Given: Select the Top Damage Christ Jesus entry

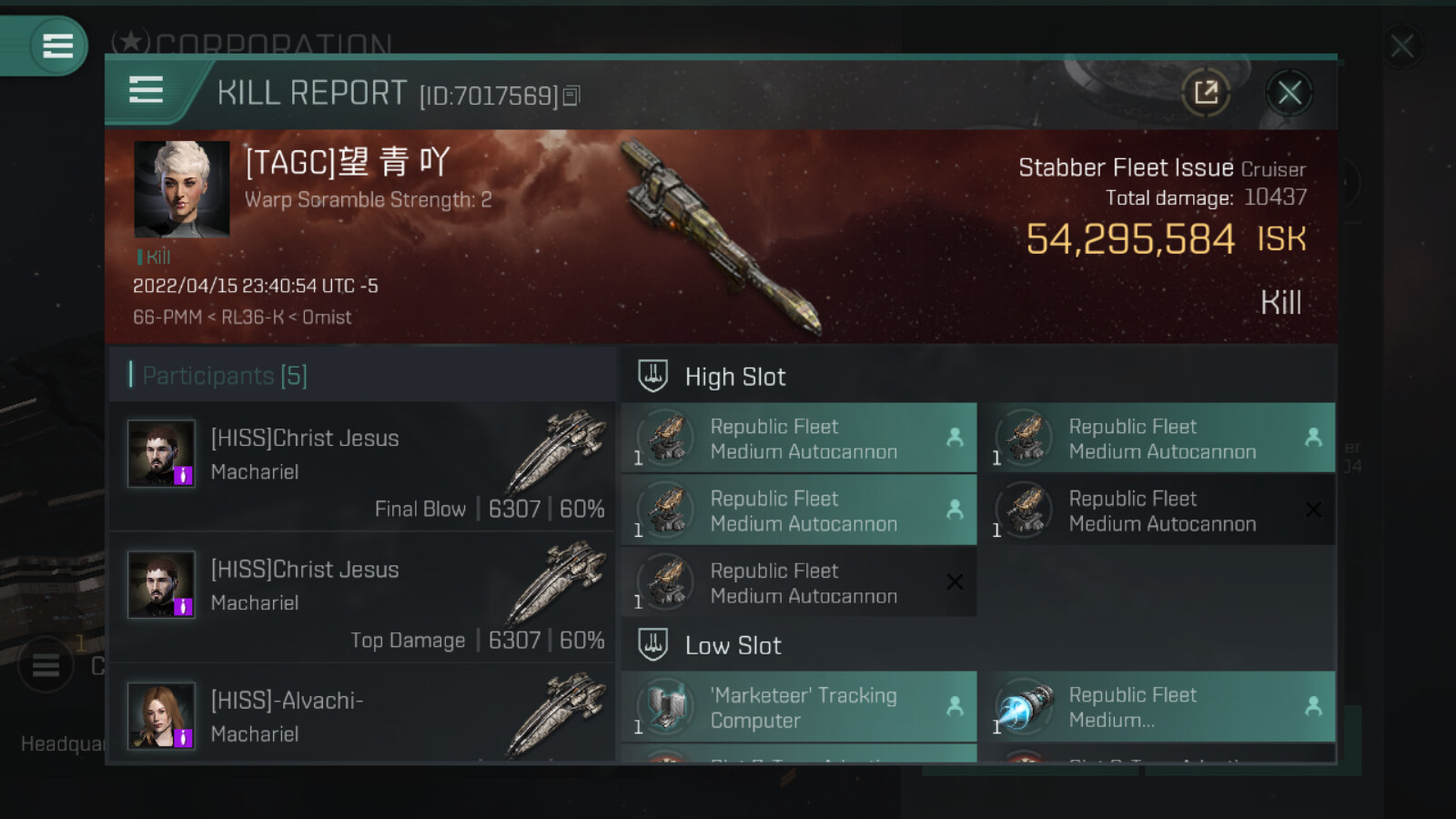Looking at the screenshot, I should coord(362,597).
